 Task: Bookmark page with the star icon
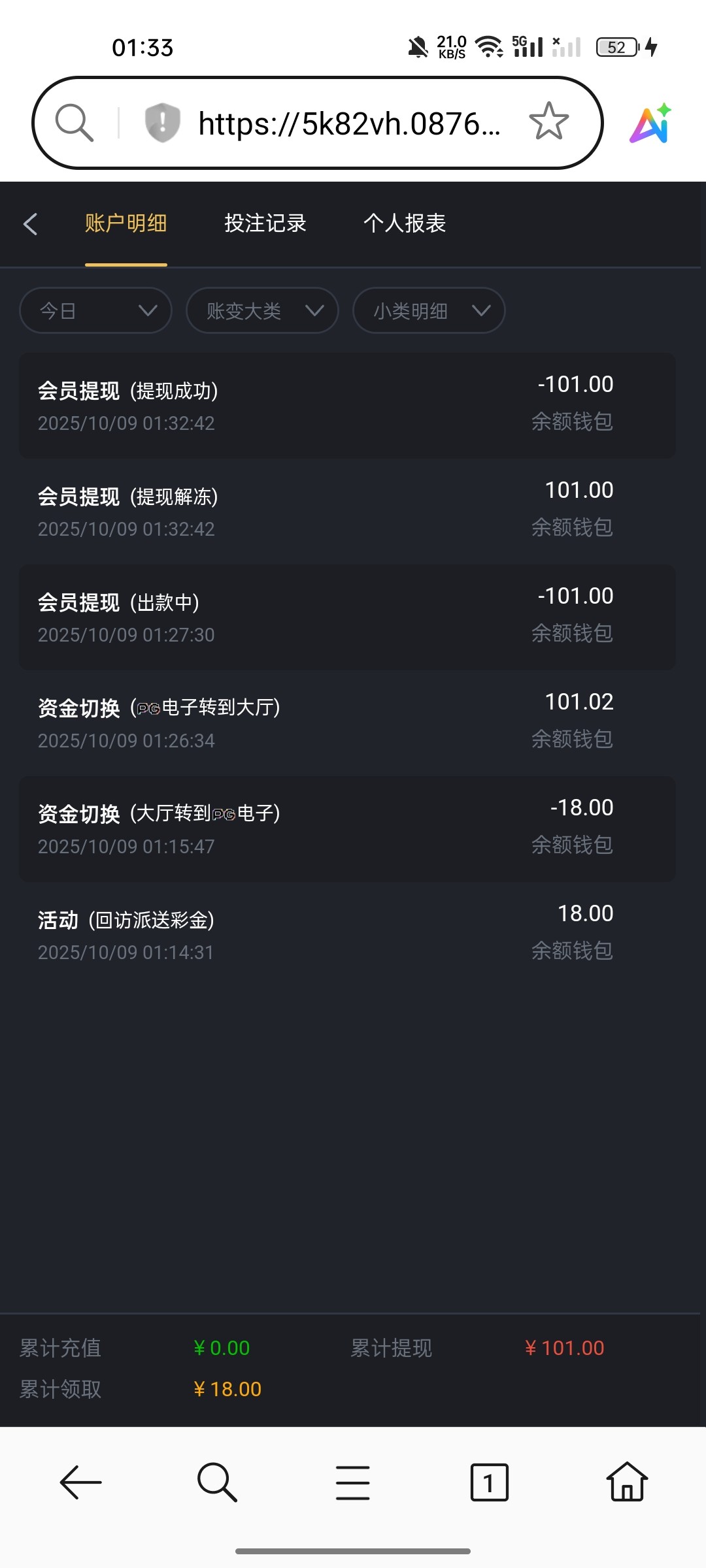click(548, 122)
